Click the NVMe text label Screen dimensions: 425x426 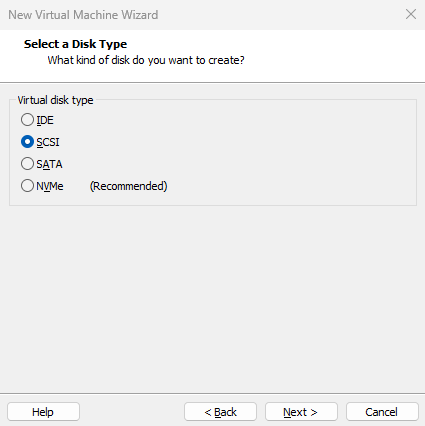pyautogui.click(x=50, y=186)
